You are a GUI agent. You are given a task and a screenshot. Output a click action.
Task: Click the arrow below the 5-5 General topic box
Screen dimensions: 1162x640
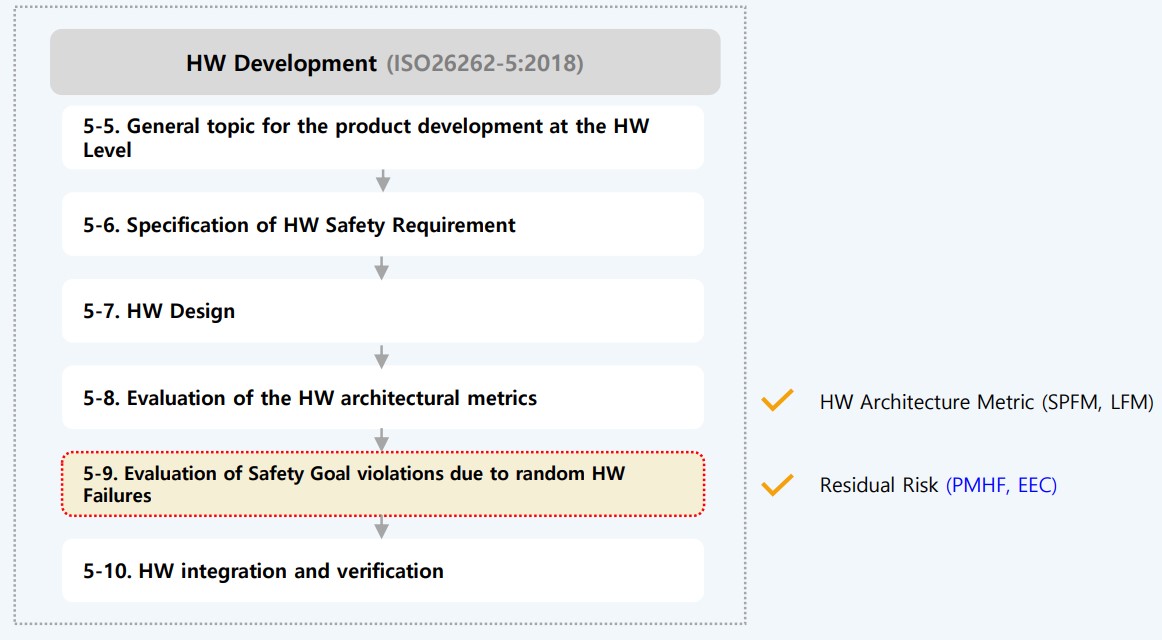coord(382,181)
